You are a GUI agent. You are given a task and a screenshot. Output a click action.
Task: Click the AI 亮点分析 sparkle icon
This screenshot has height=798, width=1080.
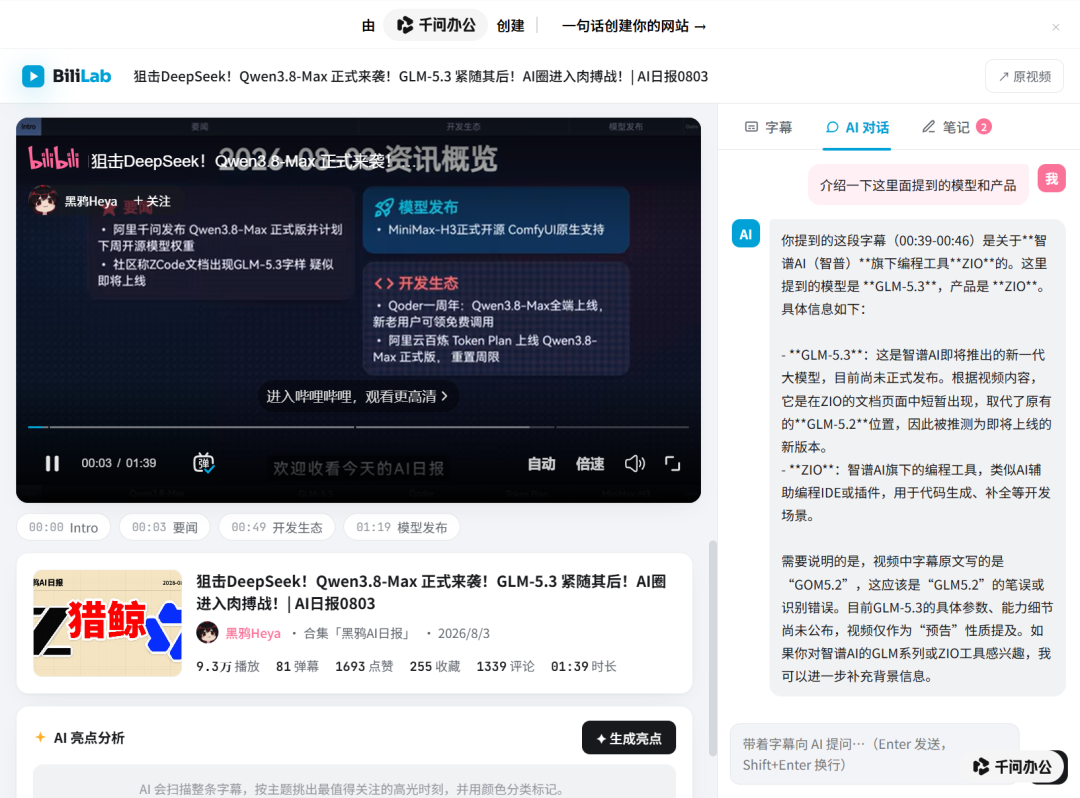[x=41, y=737]
